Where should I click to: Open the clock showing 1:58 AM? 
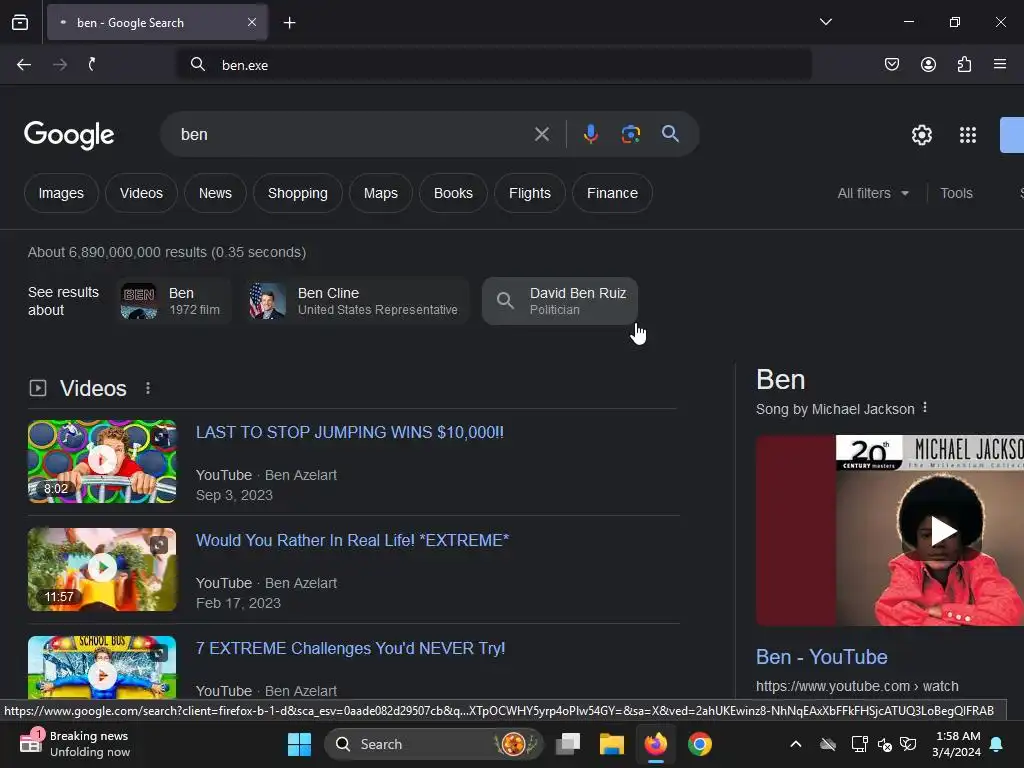[956, 744]
